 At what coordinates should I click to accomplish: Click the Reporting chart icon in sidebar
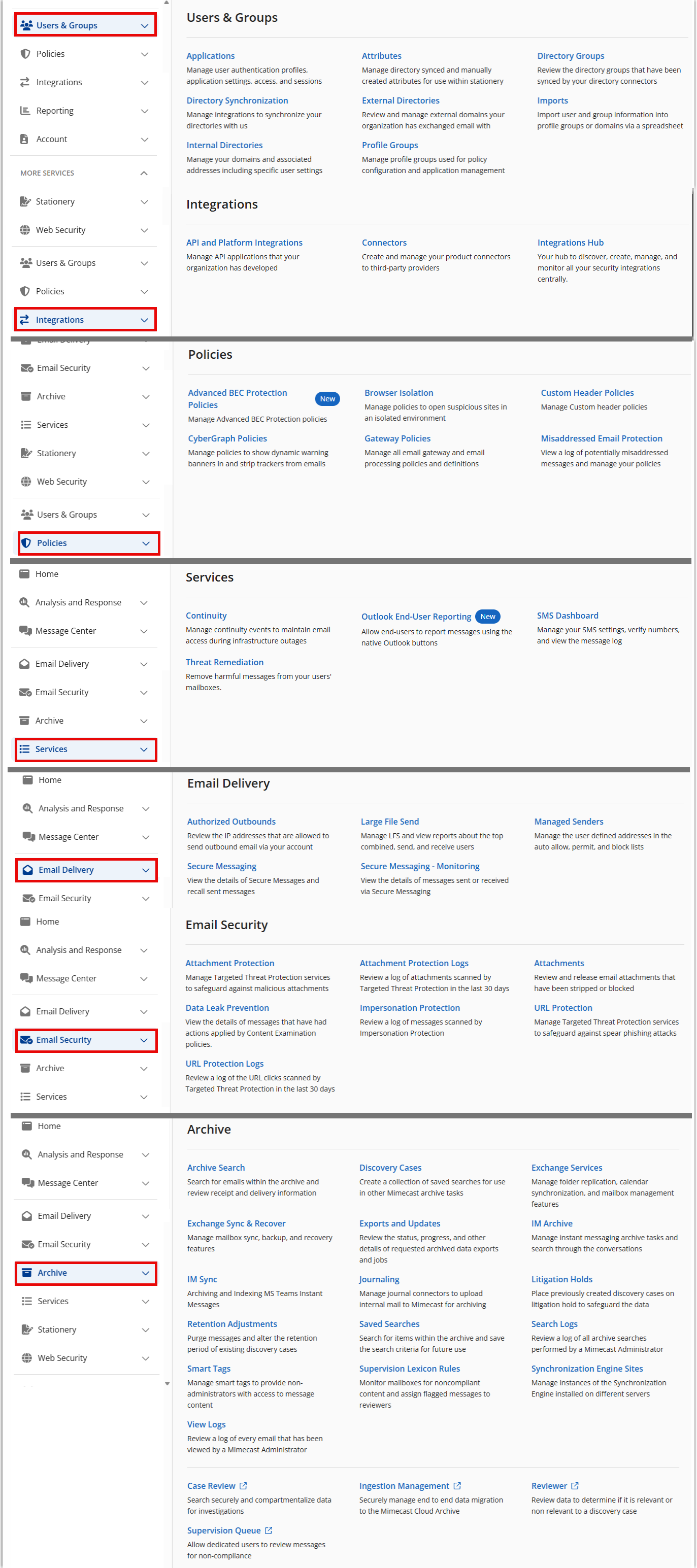(25, 111)
